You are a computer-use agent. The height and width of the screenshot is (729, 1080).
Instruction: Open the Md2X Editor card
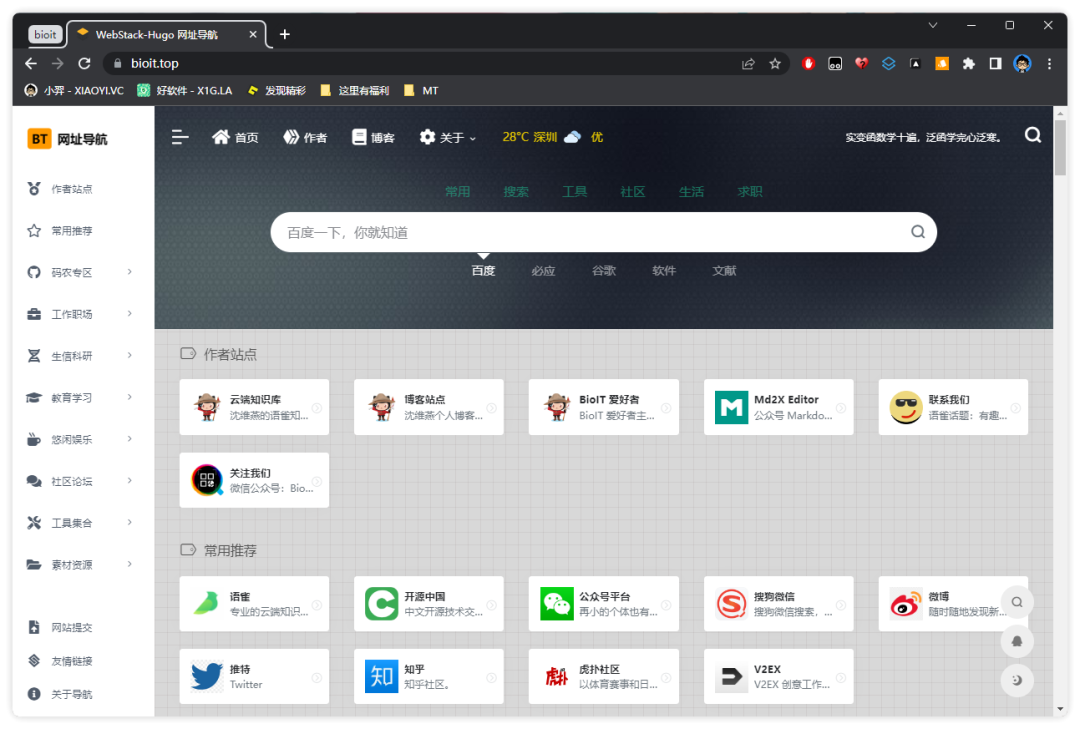pyautogui.click(x=778, y=407)
